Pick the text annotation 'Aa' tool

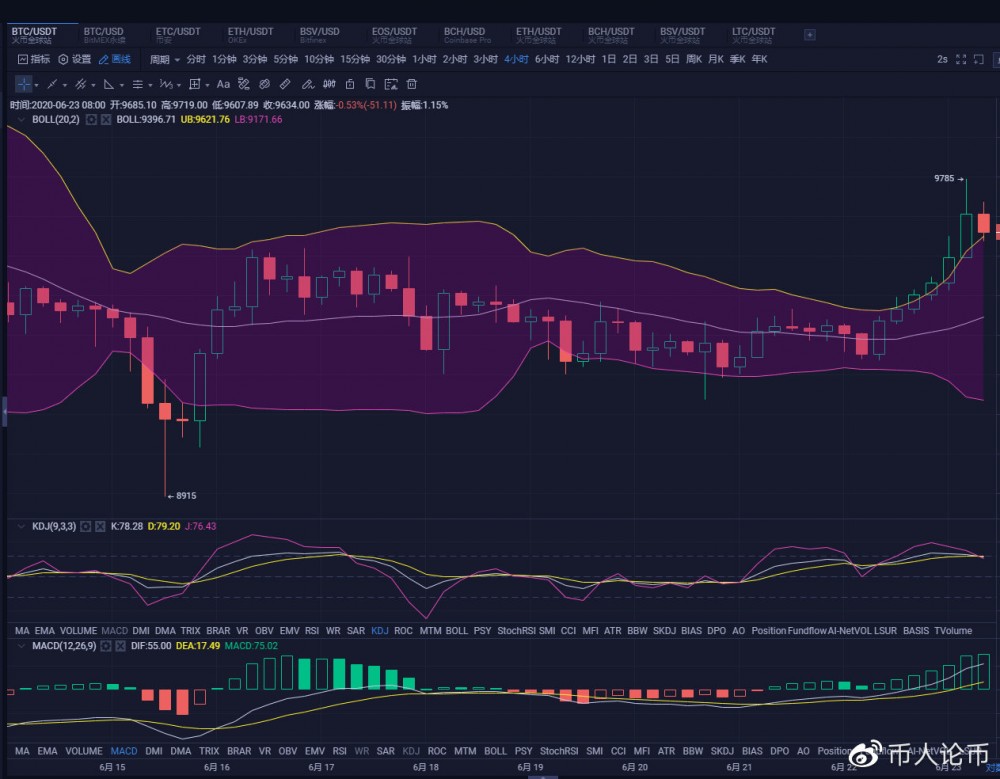(223, 84)
